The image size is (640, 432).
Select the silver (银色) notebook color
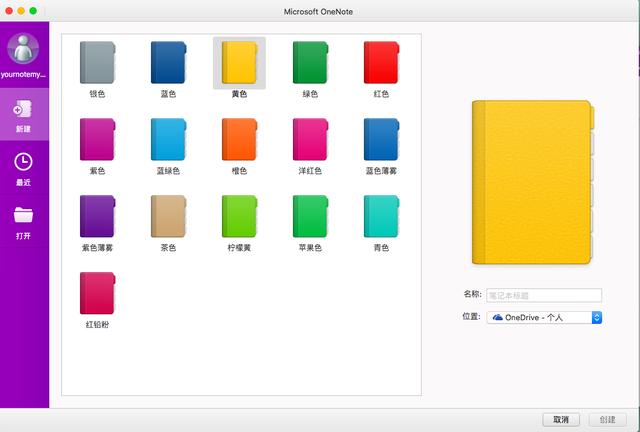[x=97, y=62]
